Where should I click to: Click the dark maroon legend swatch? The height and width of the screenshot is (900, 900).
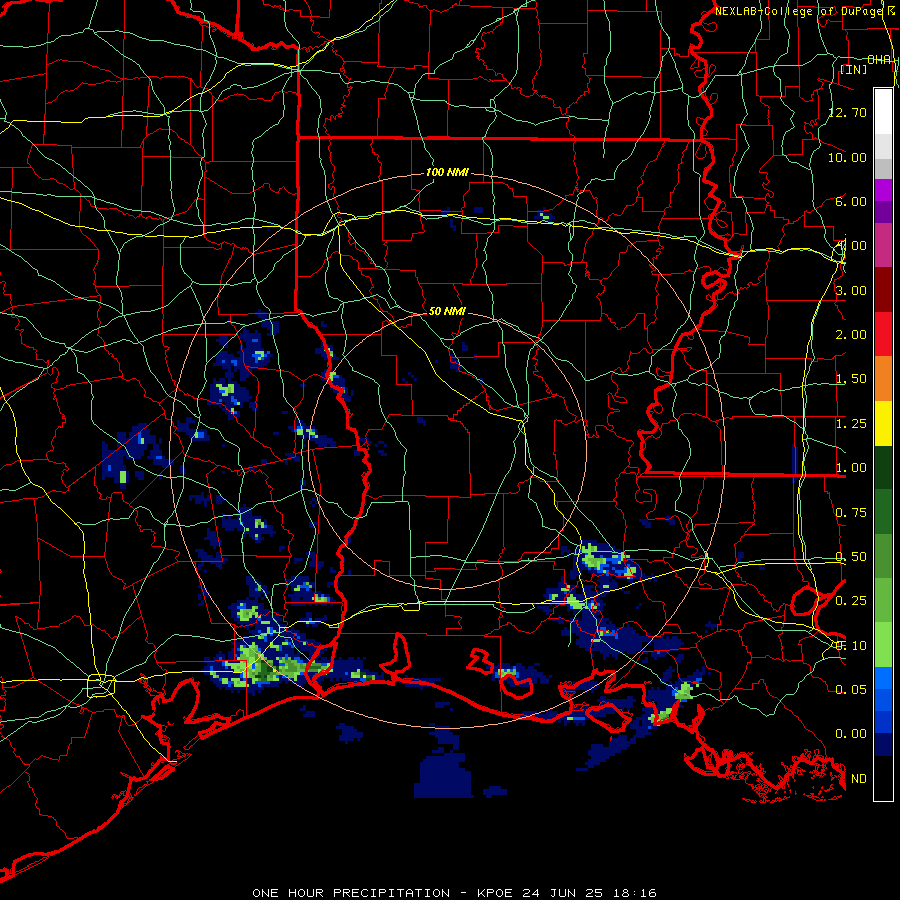(x=883, y=290)
